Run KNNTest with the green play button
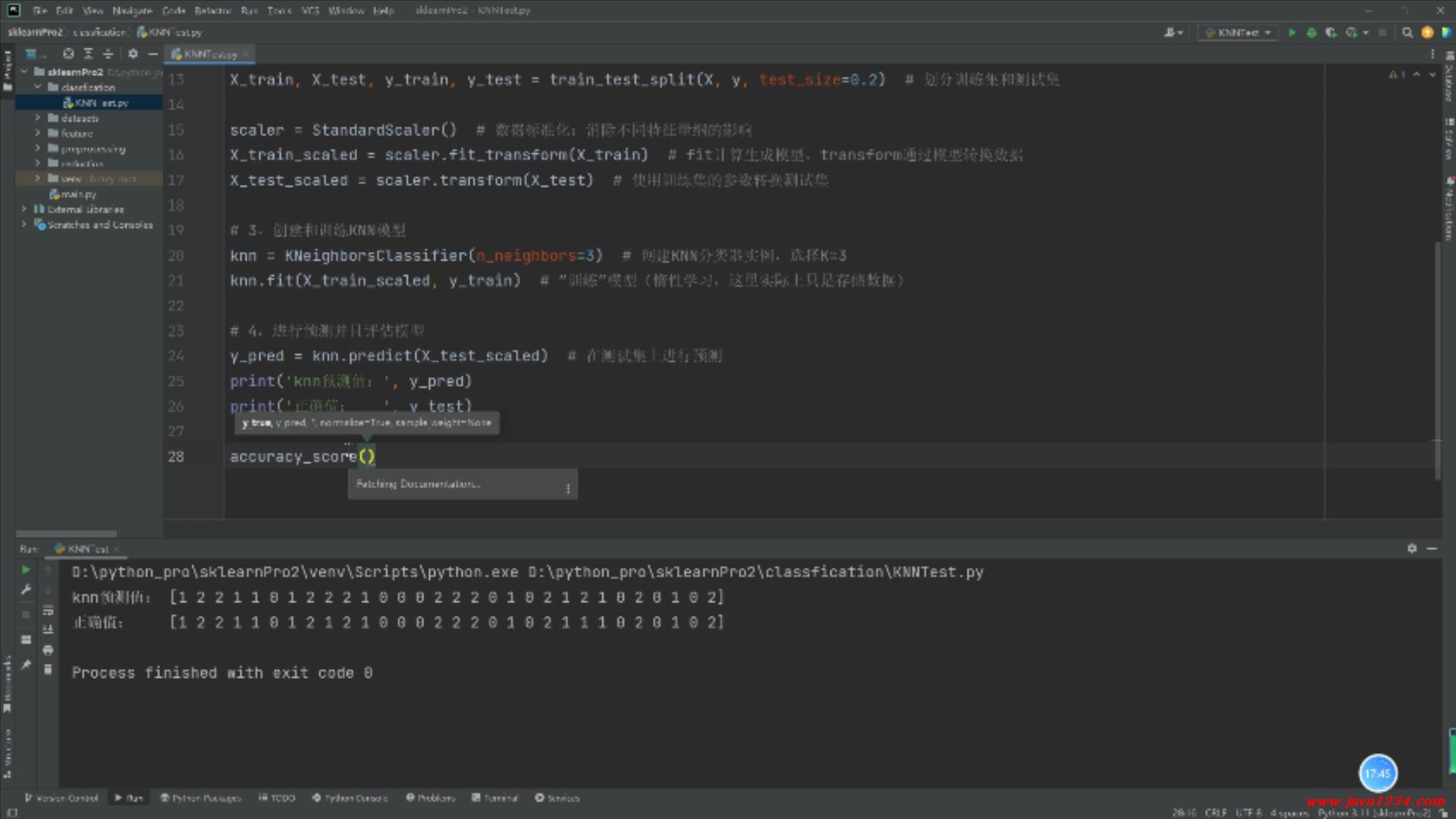Viewport: 1456px width, 819px height. [1292, 33]
